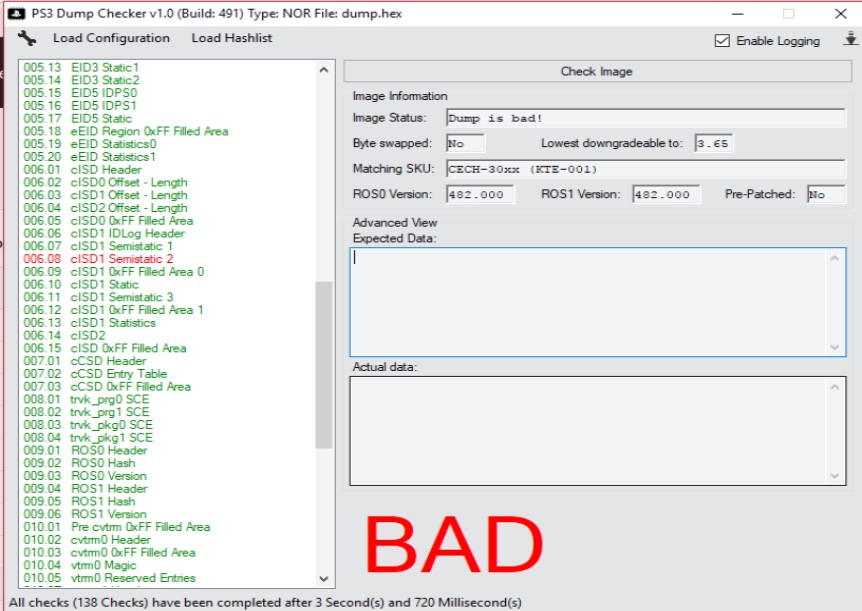Select 006.10 cISD1 Static entry
The height and width of the screenshot is (611, 862).
coord(81,284)
